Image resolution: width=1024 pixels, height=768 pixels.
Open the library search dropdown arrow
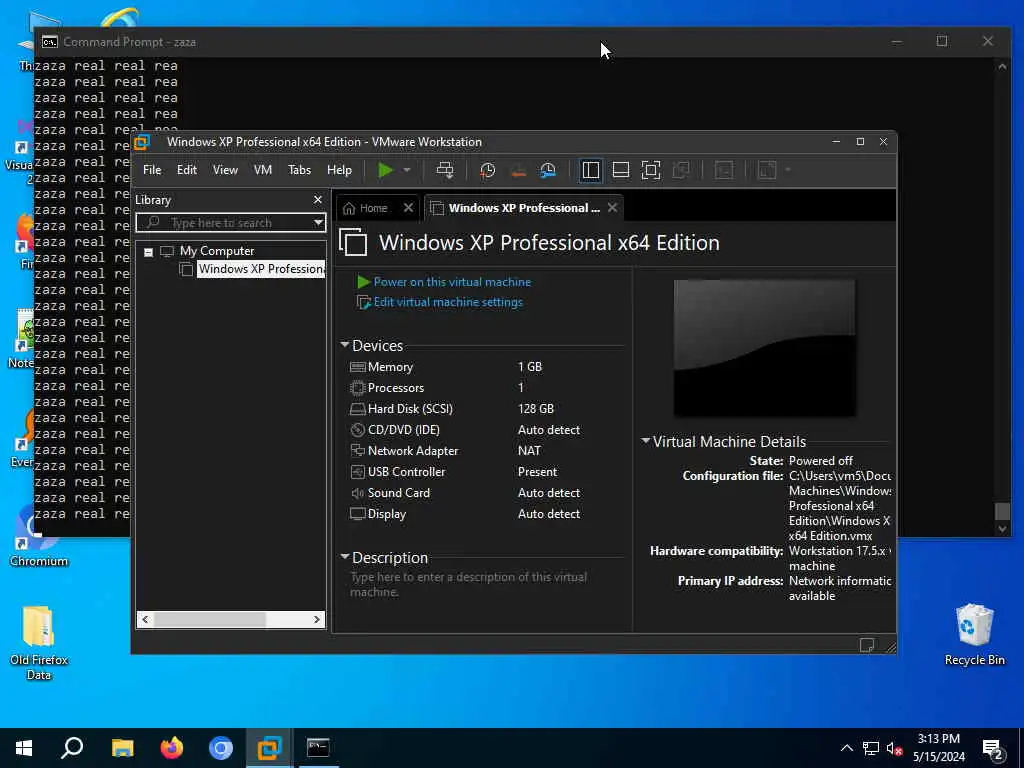point(318,223)
